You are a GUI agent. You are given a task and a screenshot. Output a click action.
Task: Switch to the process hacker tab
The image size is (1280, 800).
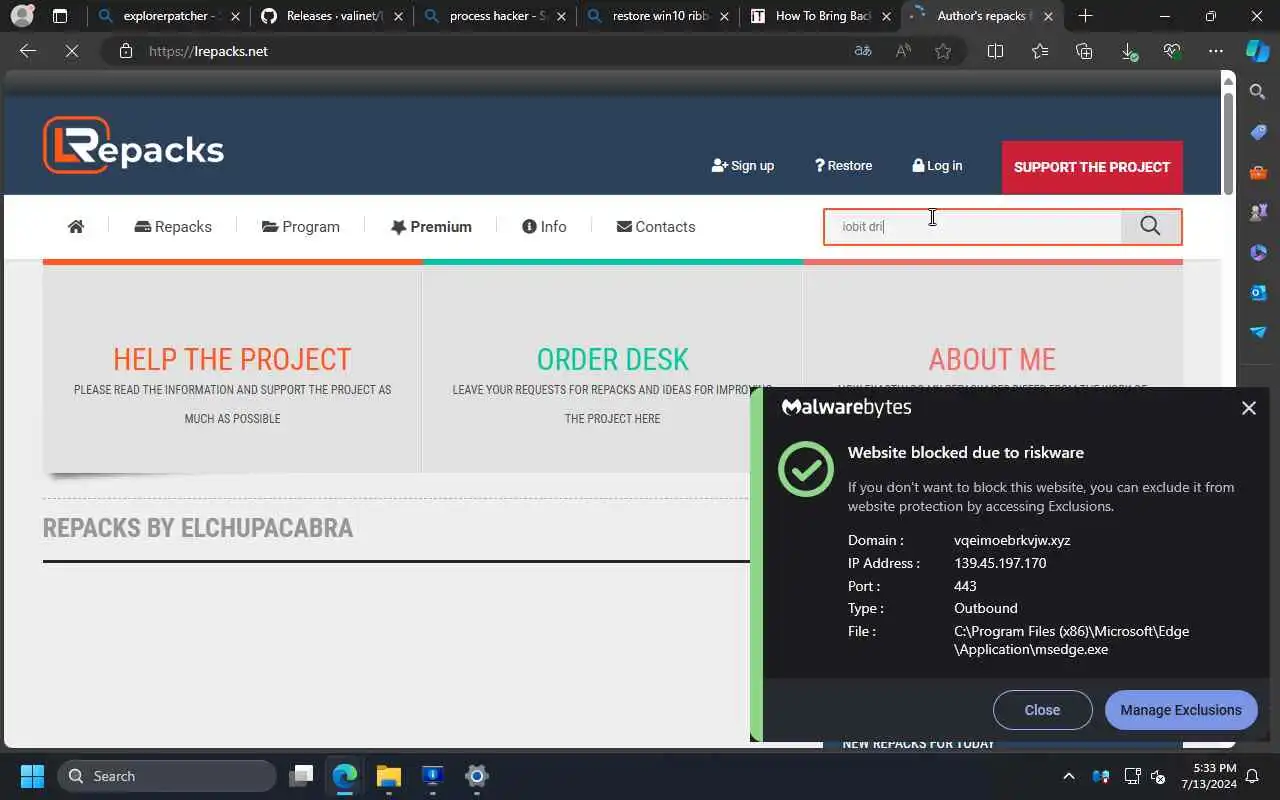point(496,16)
